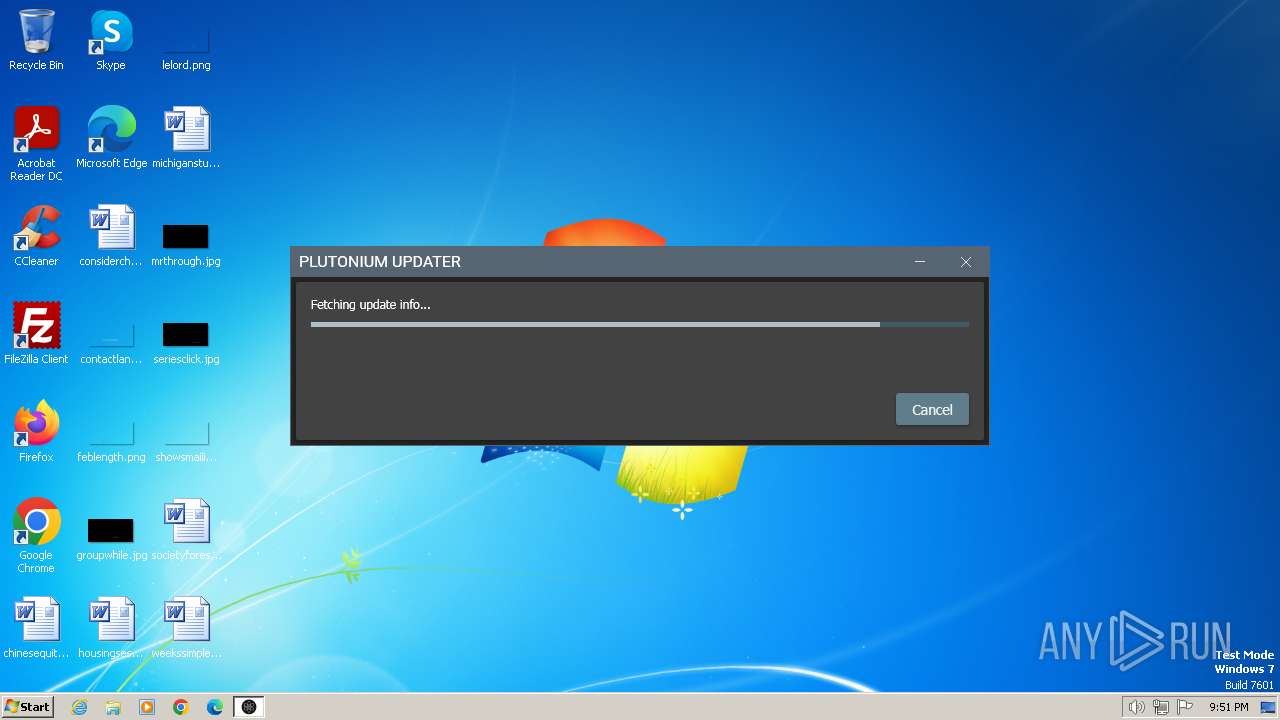Select the Recycle Bin icon
1280x720 pixels.
[x=36, y=41]
